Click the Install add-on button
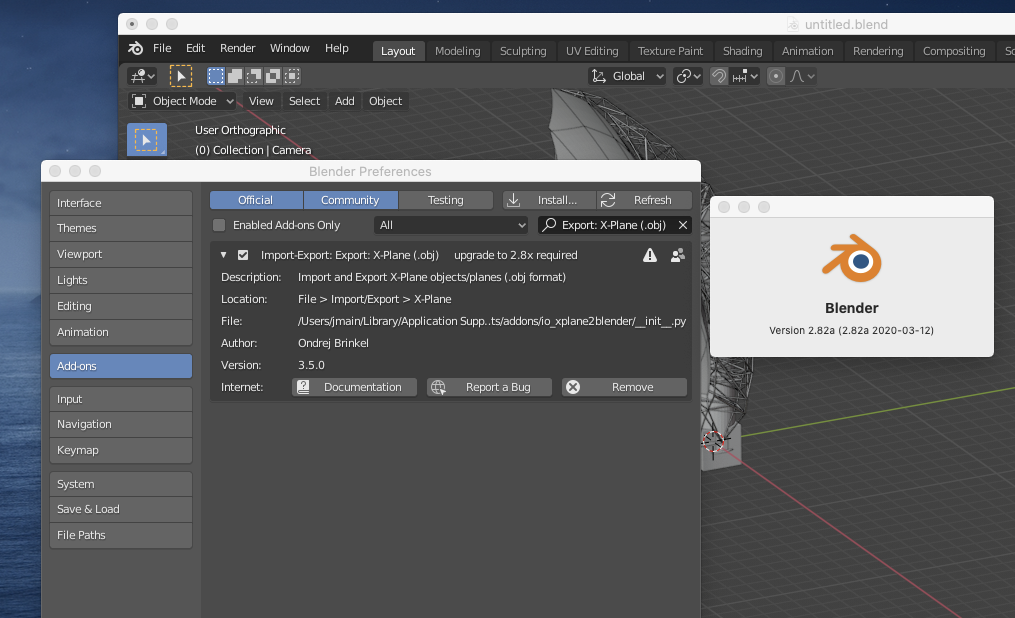Viewport: 1015px width, 618px height. (x=549, y=200)
